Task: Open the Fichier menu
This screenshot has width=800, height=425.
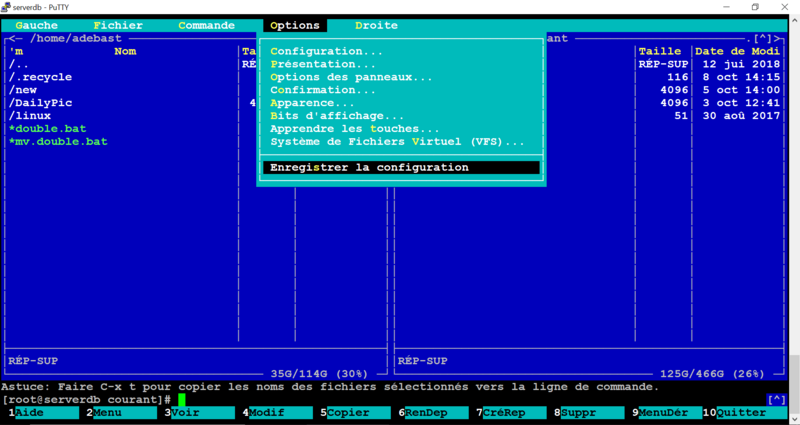Action: [x=118, y=26]
